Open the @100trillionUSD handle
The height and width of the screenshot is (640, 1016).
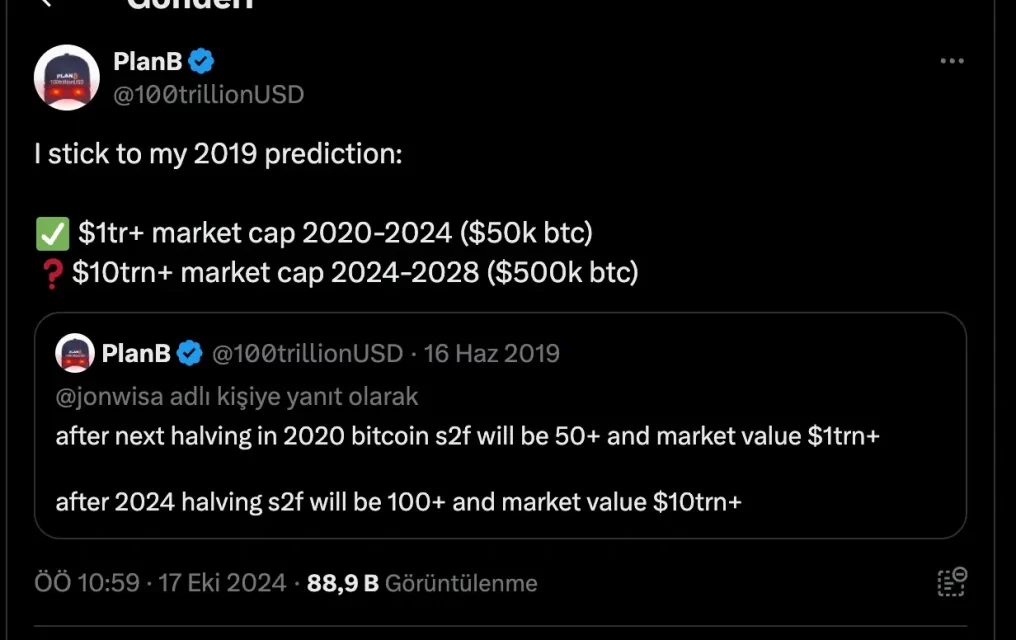coord(211,96)
